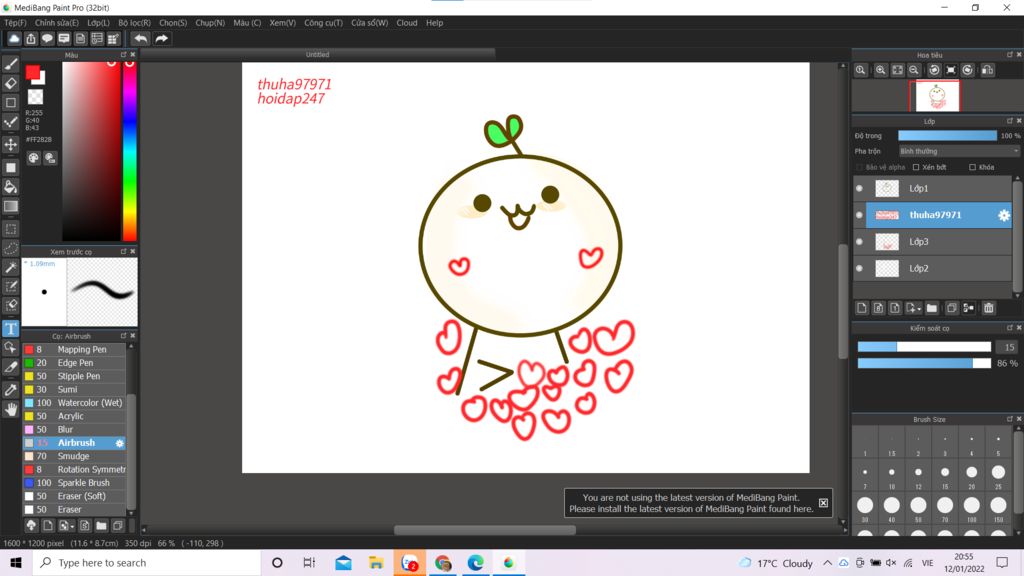Open the color palette icon
1024x576 pixels.
(33, 158)
